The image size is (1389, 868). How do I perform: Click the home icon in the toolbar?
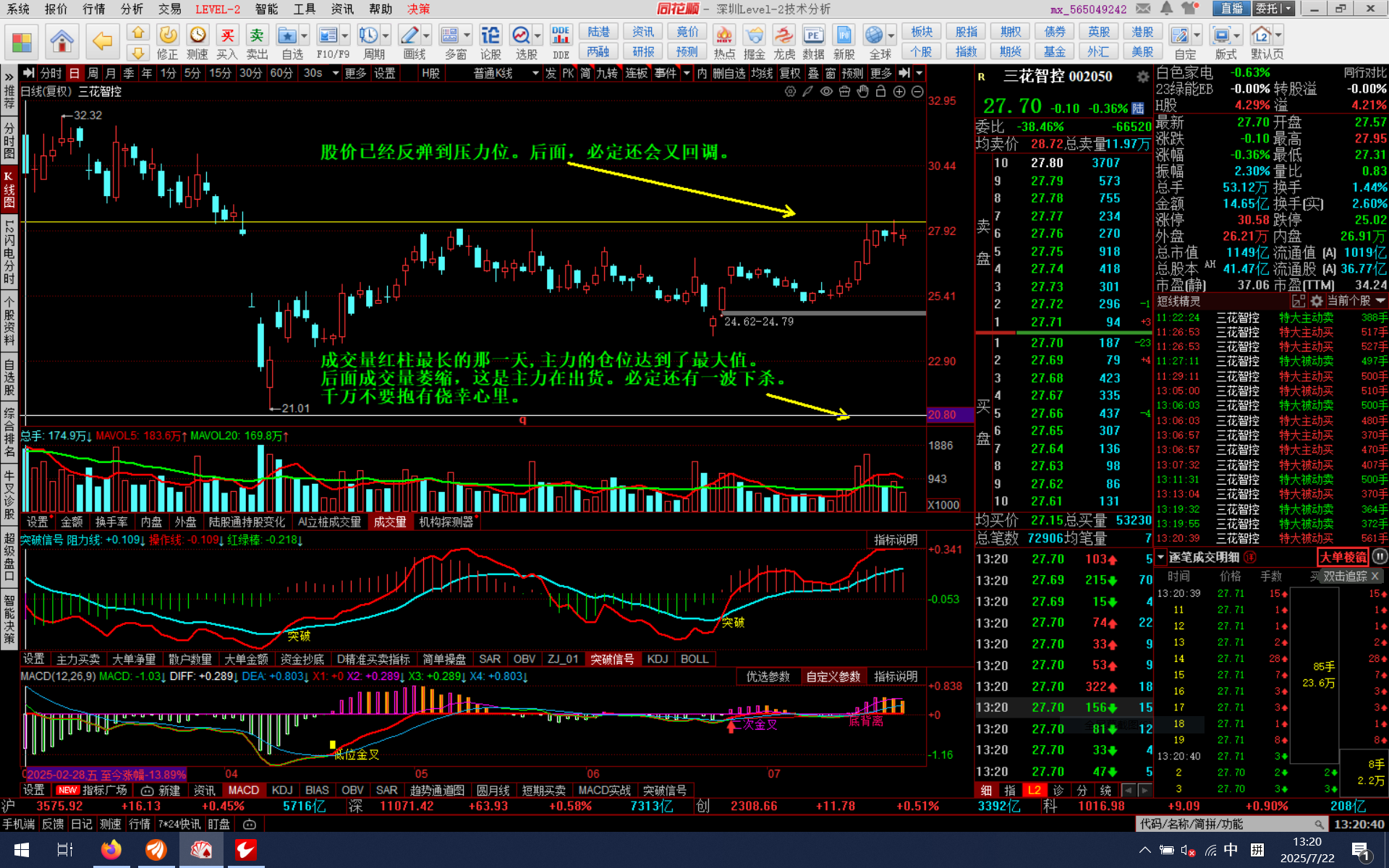tap(61, 41)
